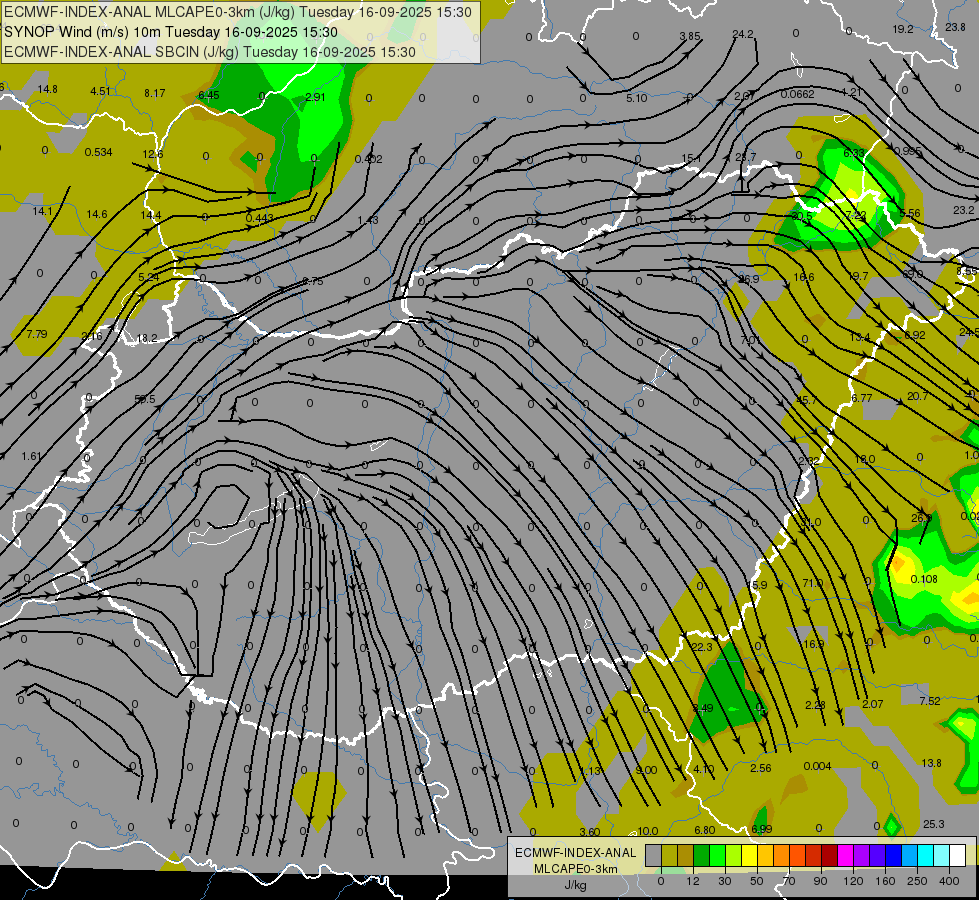This screenshot has height=900, width=979.
Task: Click the map value 24.2
Action: 743,34
